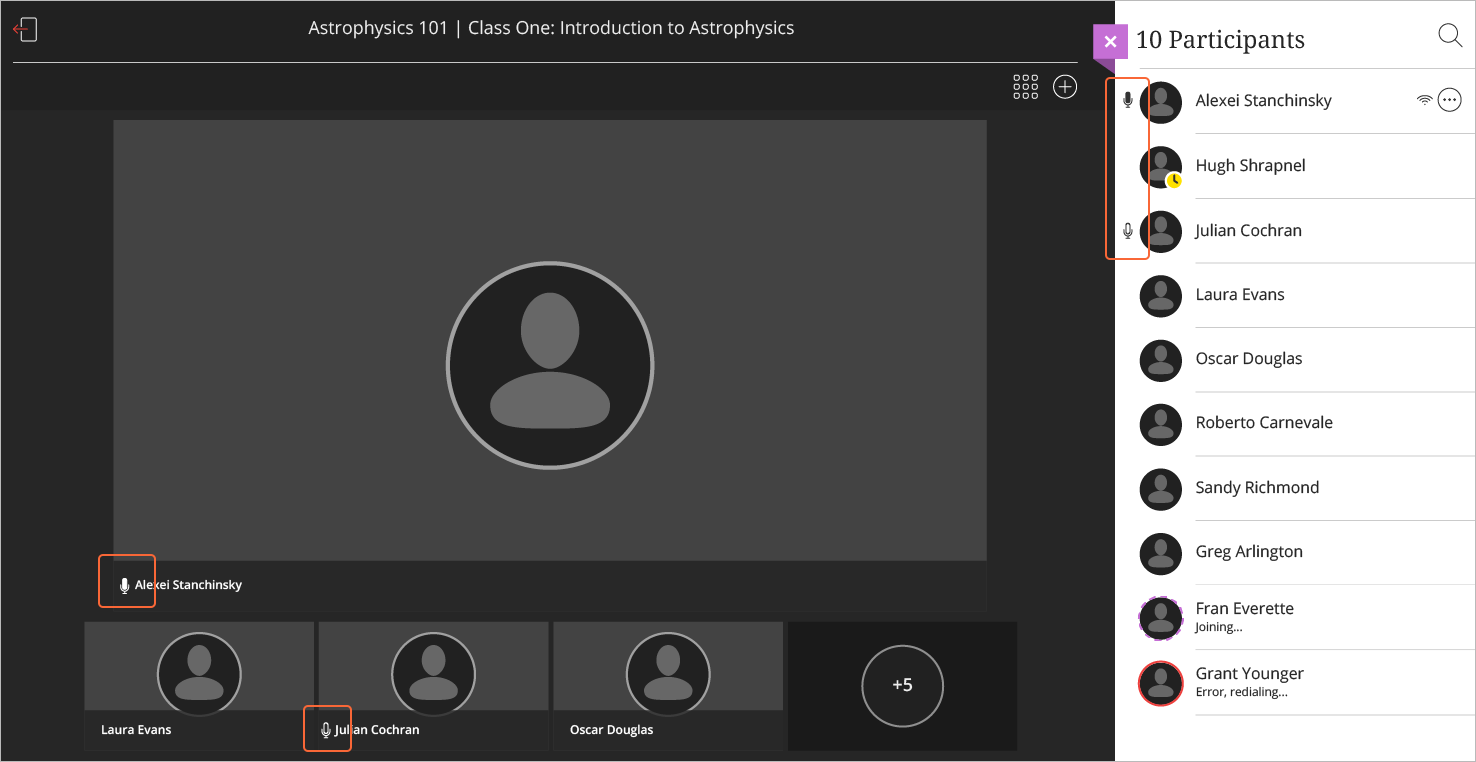Click Alexei Stanchinsky's network connection icon
This screenshot has height=762, width=1476.
[1424, 100]
